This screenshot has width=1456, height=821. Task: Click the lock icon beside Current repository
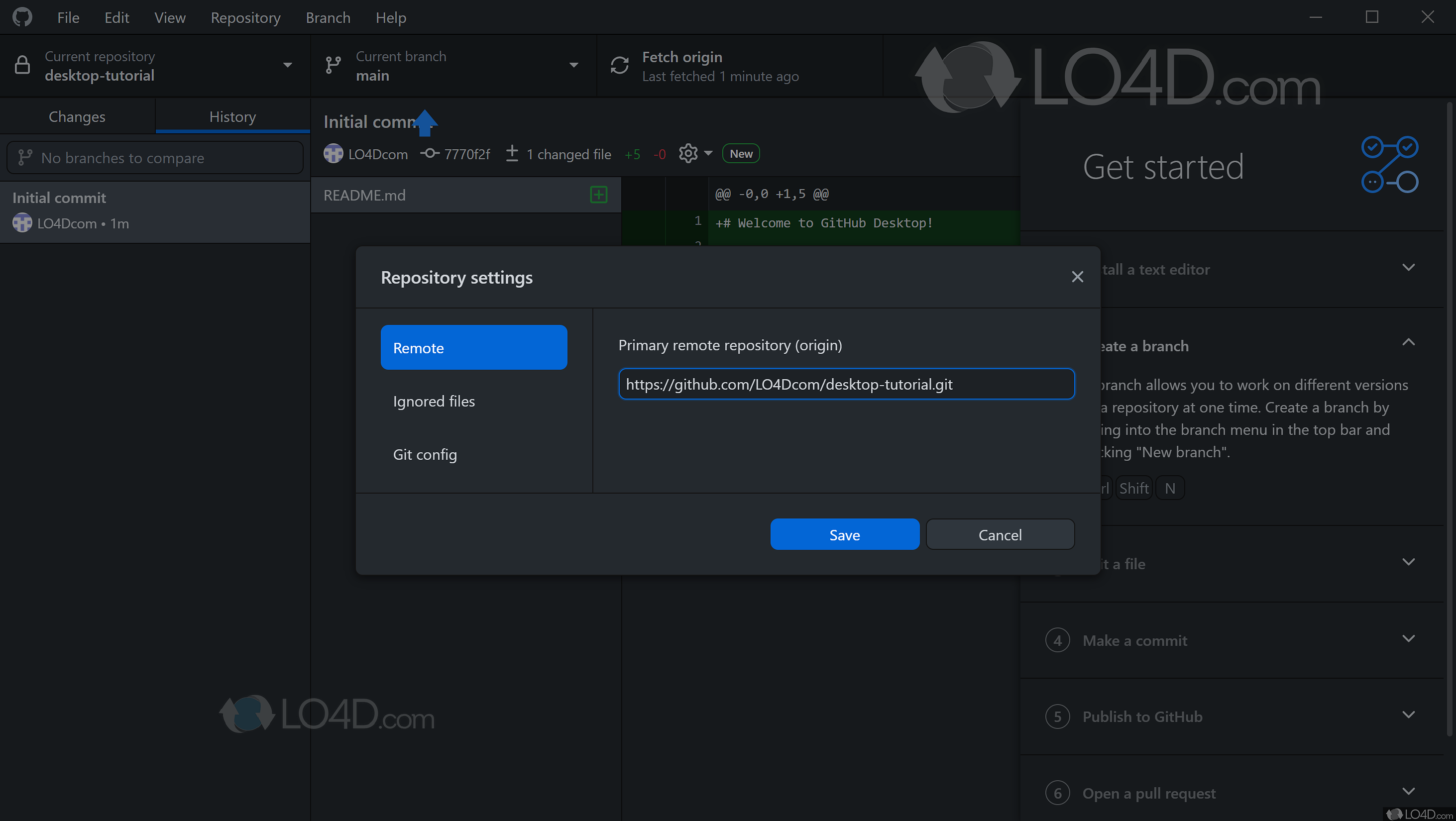click(x=22, y=64)
